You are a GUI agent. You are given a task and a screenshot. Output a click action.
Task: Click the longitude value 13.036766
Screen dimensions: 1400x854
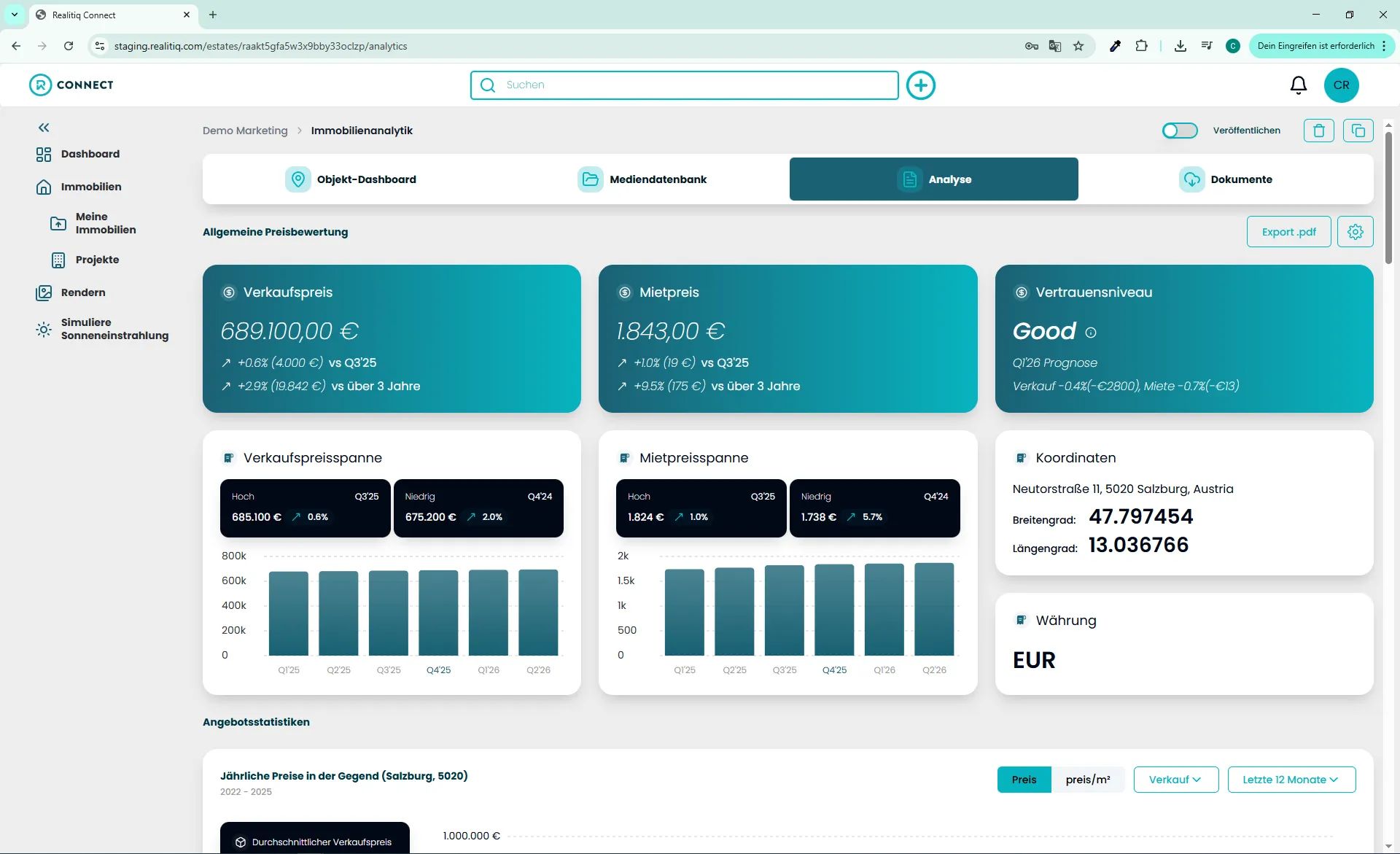click(x=1138, y=545)
